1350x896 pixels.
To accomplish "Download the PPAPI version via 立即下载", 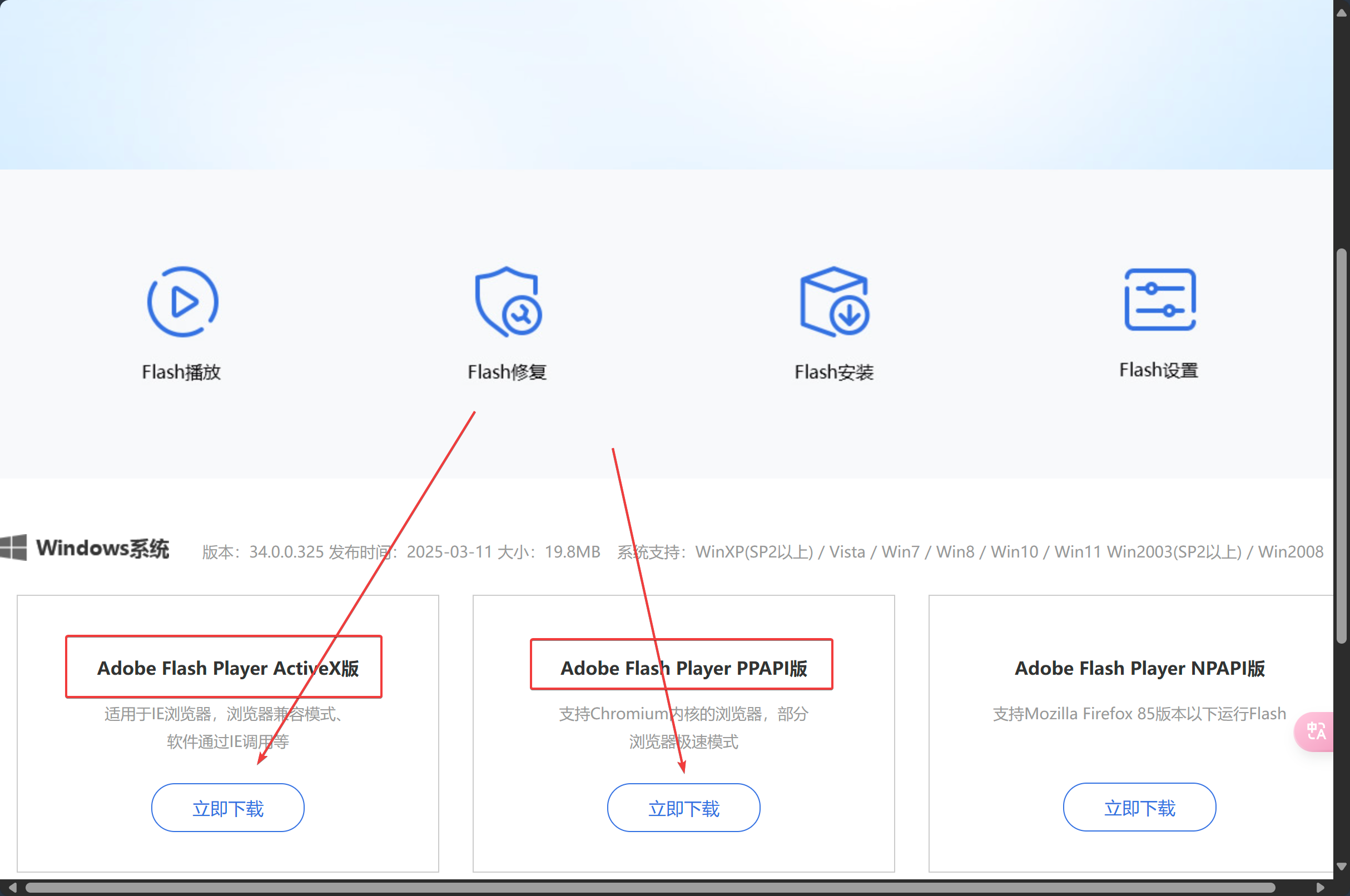I will point(683,808).
